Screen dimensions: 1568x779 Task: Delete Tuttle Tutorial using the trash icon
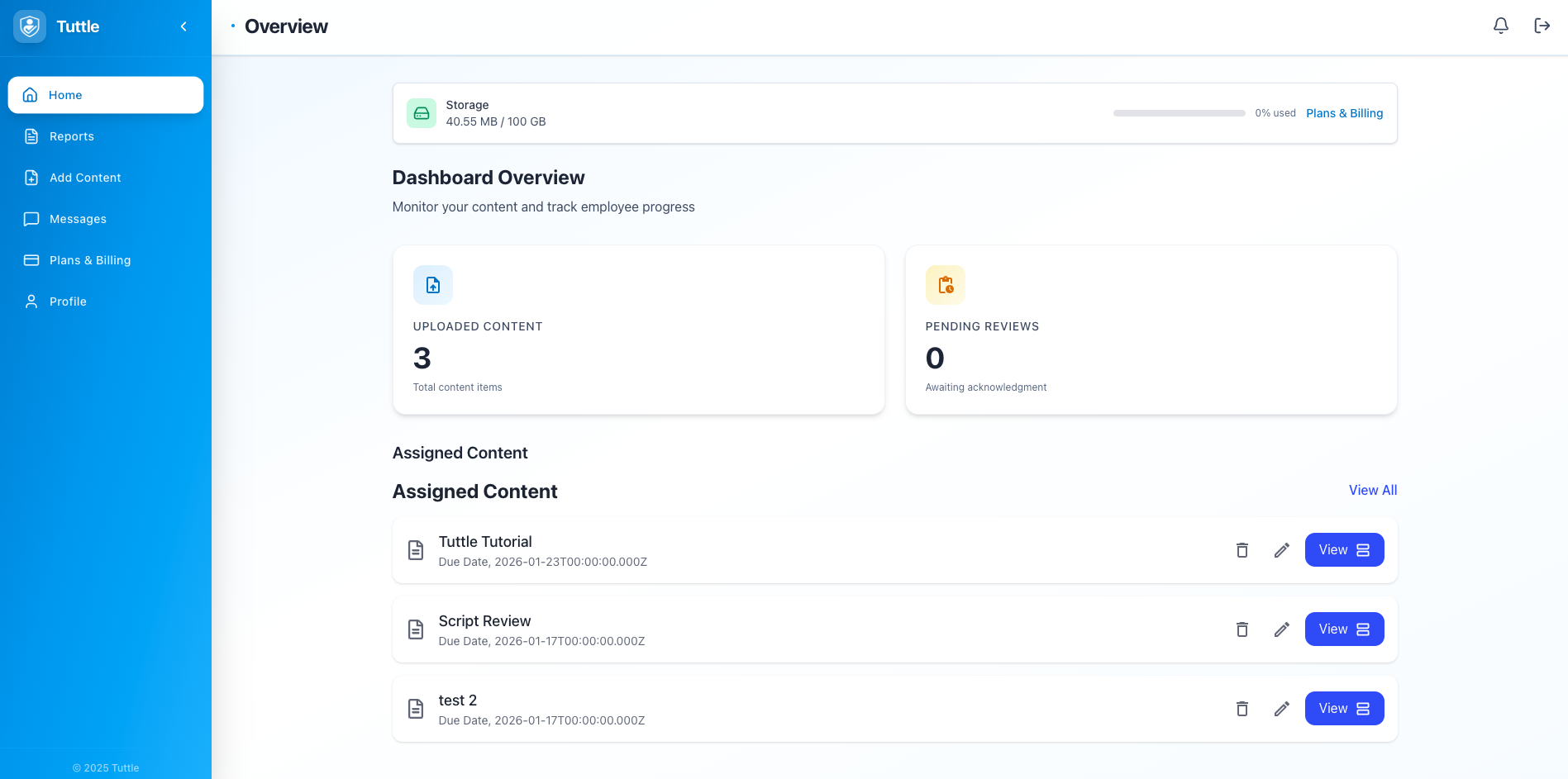point(1242,550)
